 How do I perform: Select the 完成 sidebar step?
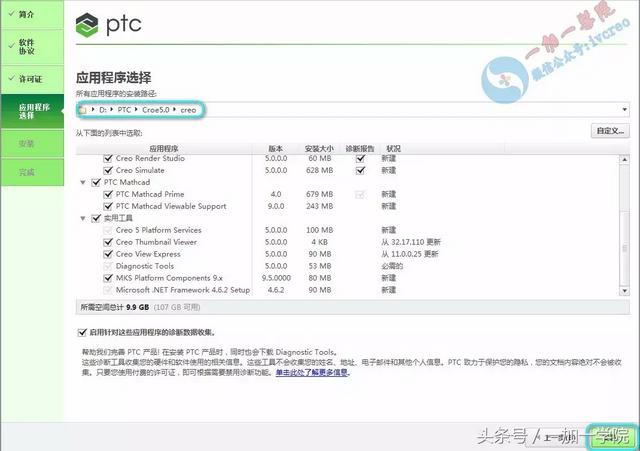click(32, 172)
